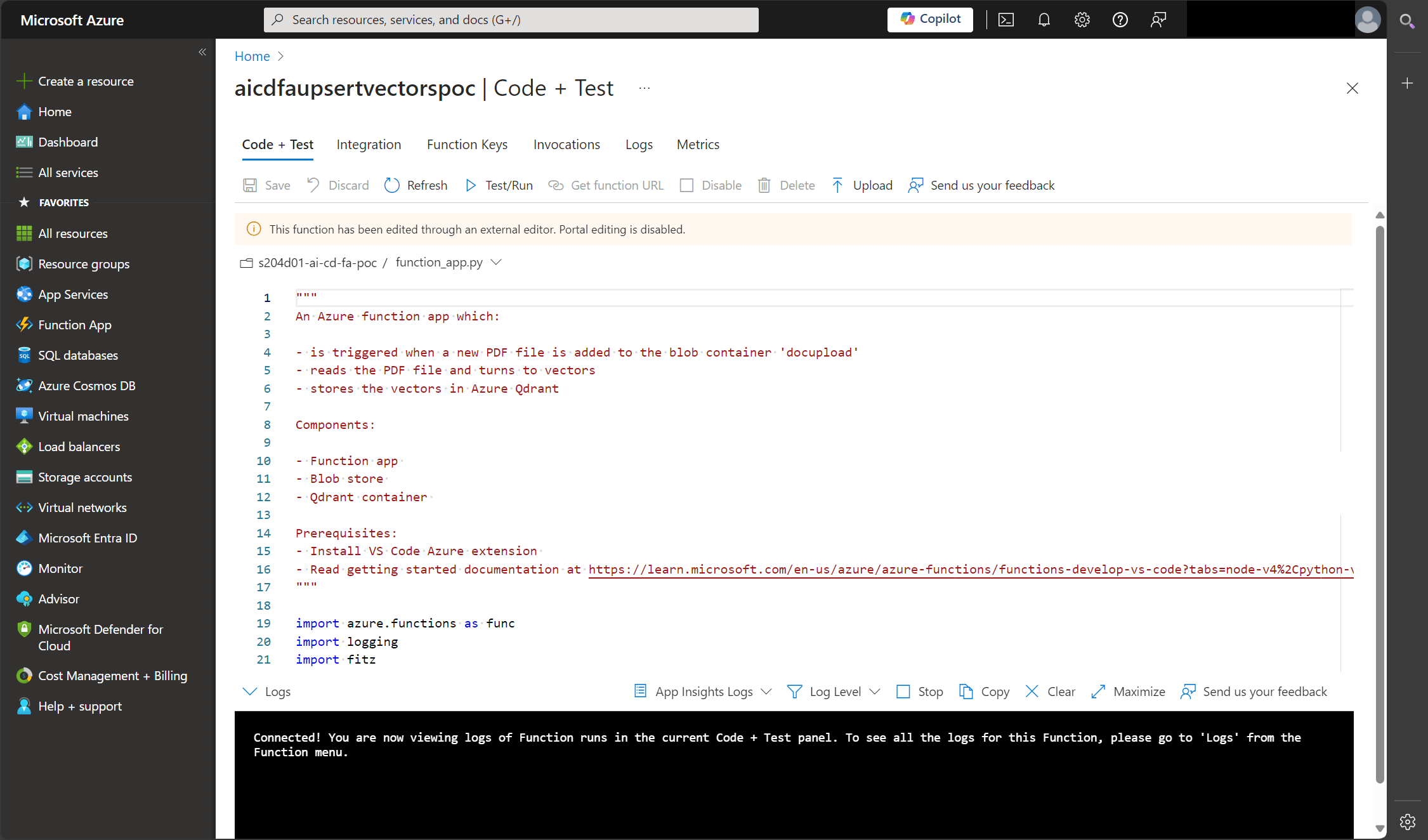The image size is (1428, 840).
Task: Open Virtual machines favorite
Action: tap(83, 416)
